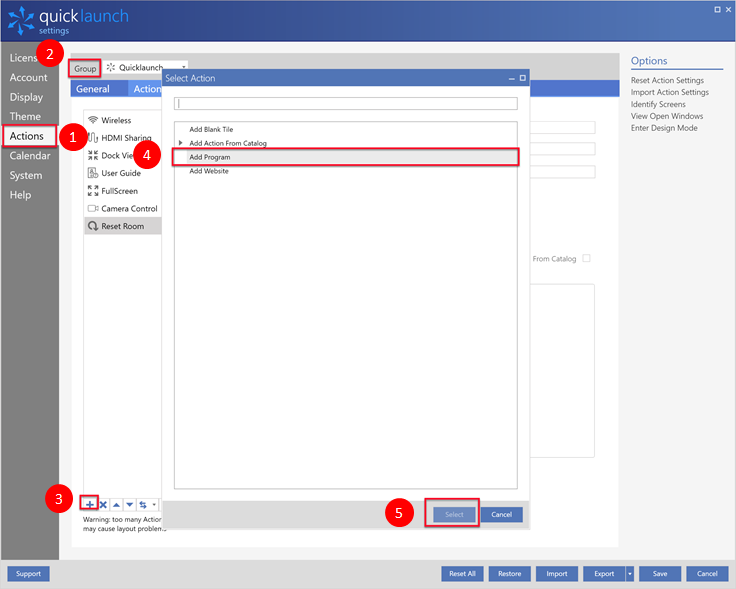Click the Select button in dialog

454,514
